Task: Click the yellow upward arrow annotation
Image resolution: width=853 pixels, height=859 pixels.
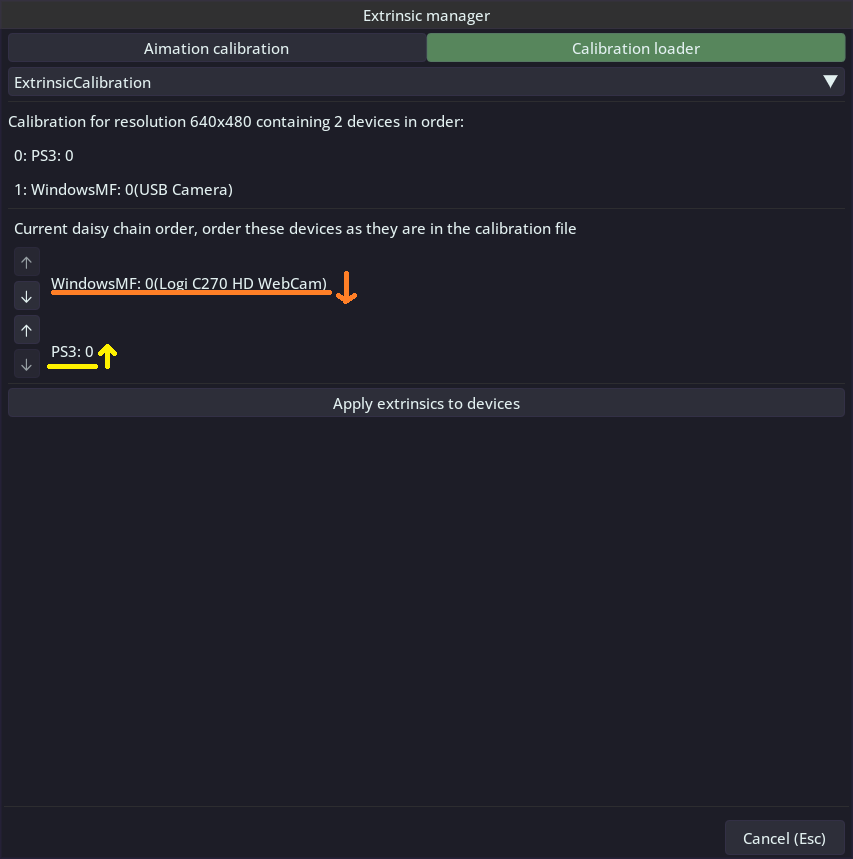Action: click(108, 353)
